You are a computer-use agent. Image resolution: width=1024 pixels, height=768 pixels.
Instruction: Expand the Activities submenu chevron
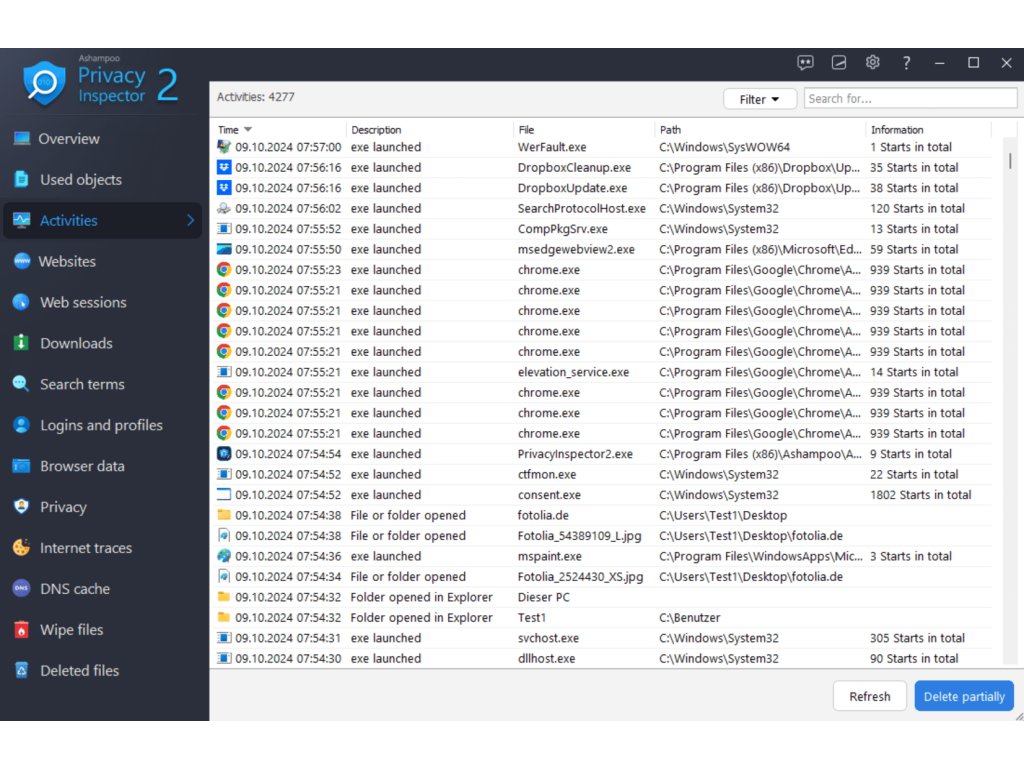pos(190,220)
